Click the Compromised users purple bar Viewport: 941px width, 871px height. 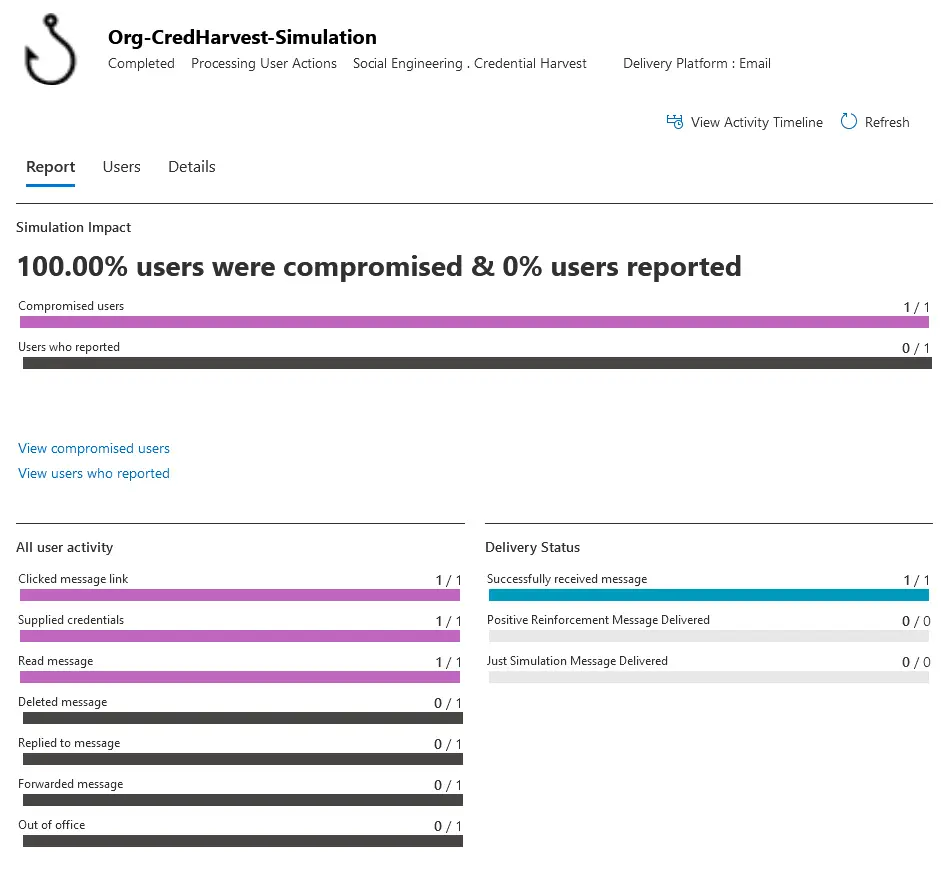click(x=474, y=322)
